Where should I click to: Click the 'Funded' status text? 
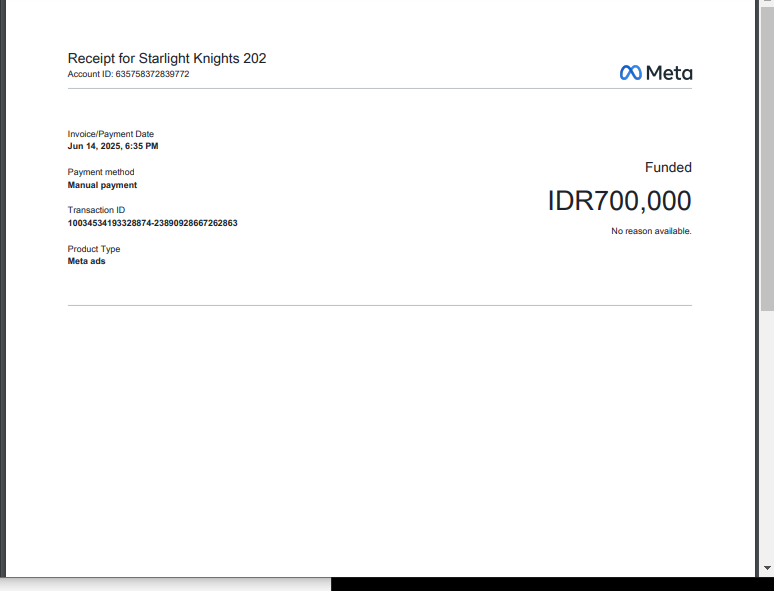pyautogui.click(x=668, y=168)
